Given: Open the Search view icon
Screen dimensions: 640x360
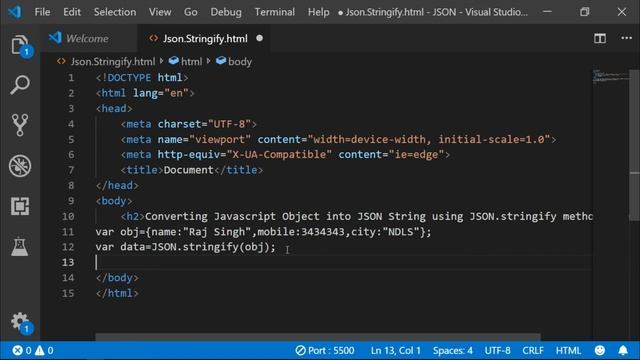Looking at the screenshot, I should [x=20, y=85].
